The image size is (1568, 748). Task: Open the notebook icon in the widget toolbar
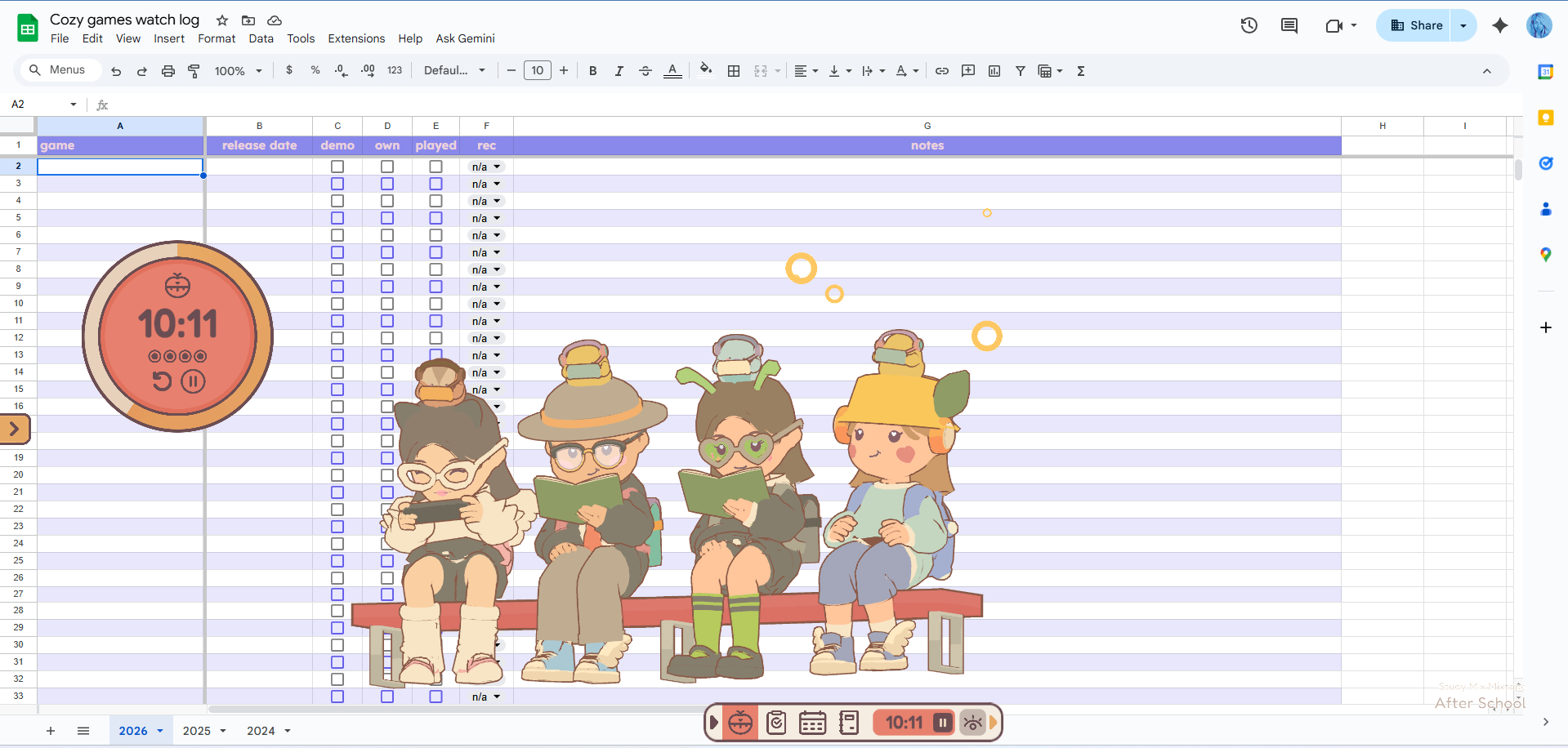849,722
